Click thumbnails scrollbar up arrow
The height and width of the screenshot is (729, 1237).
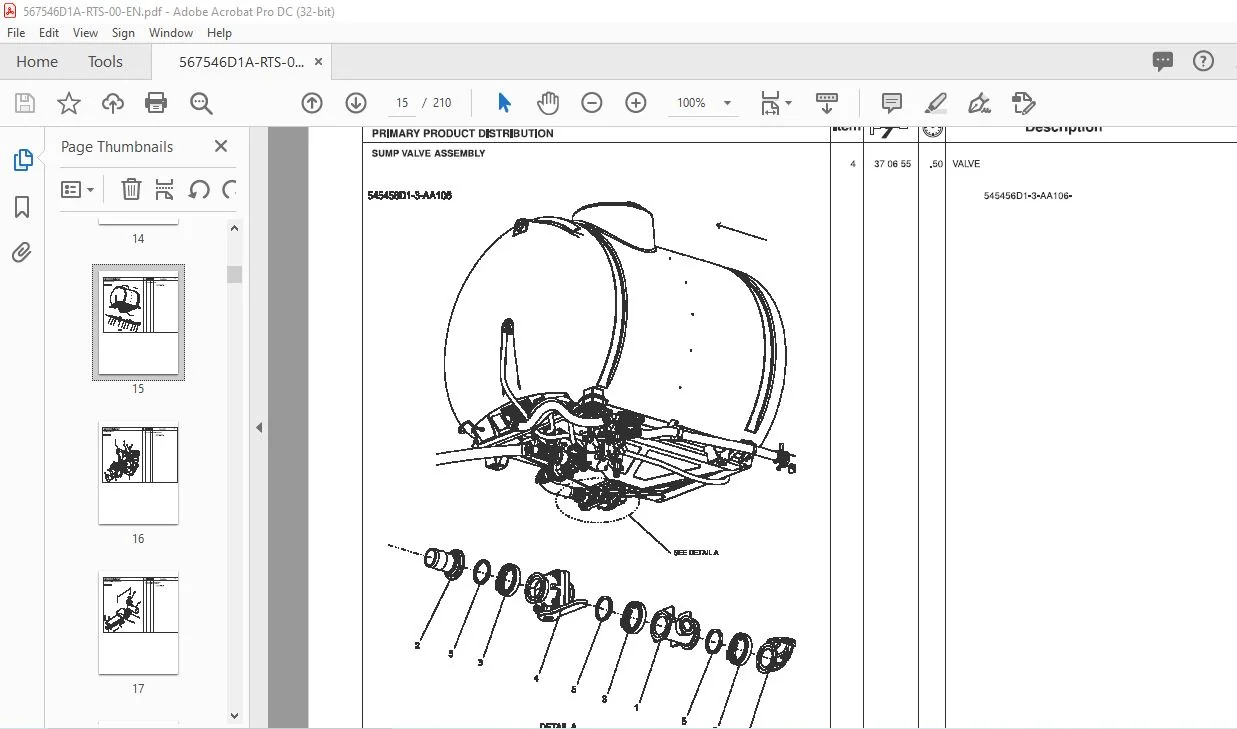coord(234,228)
